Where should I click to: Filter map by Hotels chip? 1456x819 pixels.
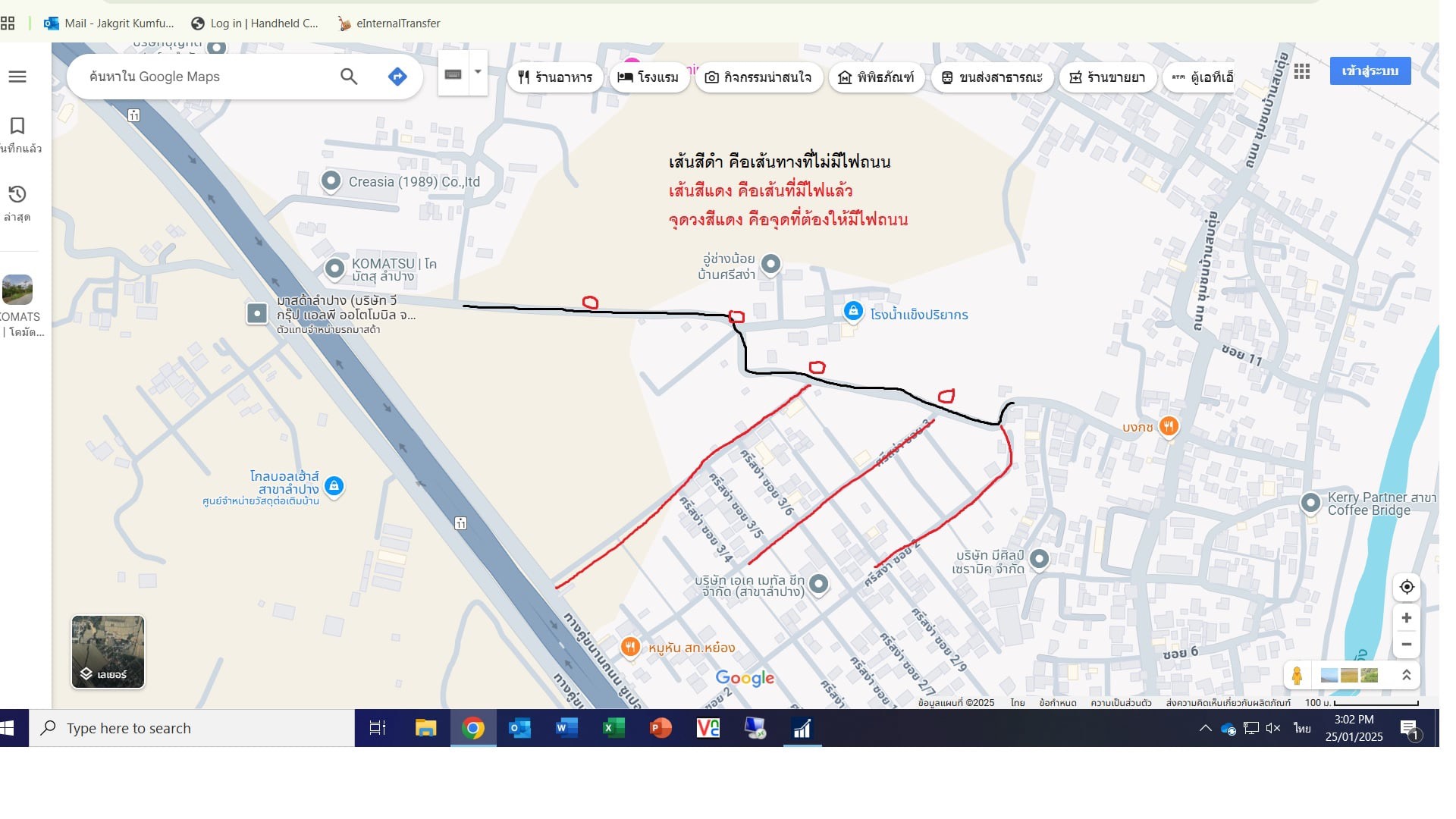tap(648, 77)
